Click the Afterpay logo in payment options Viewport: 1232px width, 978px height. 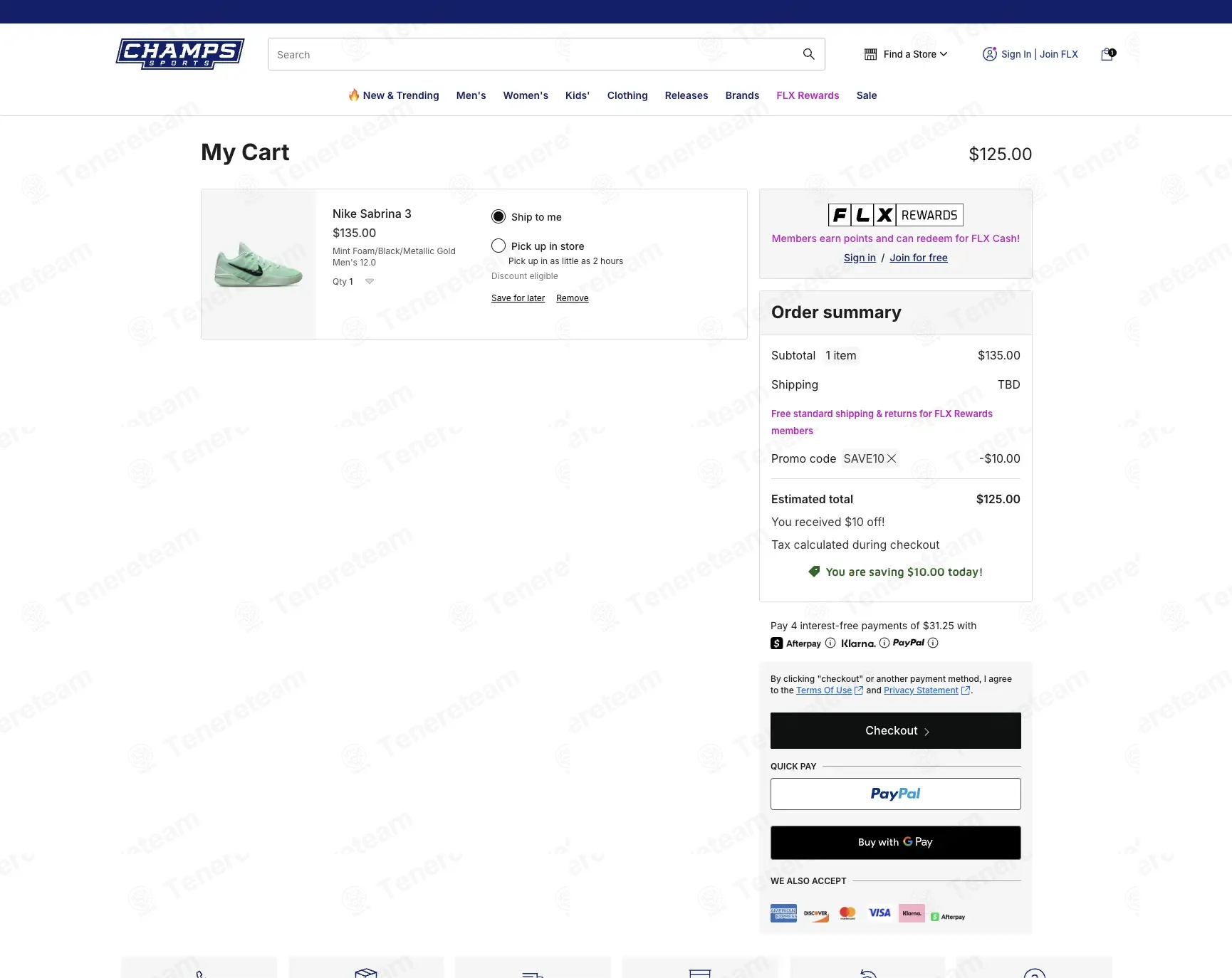click(795, 643)
